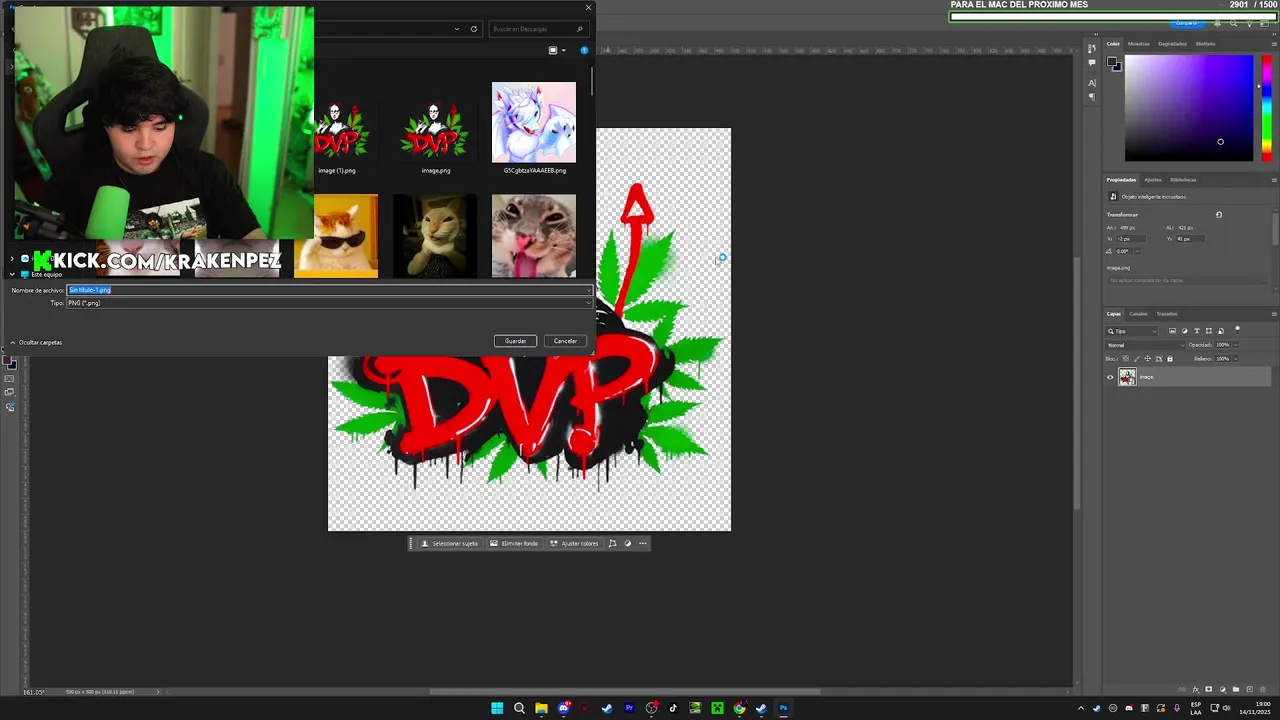Toggle lock transparent pixels
The width and height of the screenshot is (1280, 720).
click(x=1126, y=358)
